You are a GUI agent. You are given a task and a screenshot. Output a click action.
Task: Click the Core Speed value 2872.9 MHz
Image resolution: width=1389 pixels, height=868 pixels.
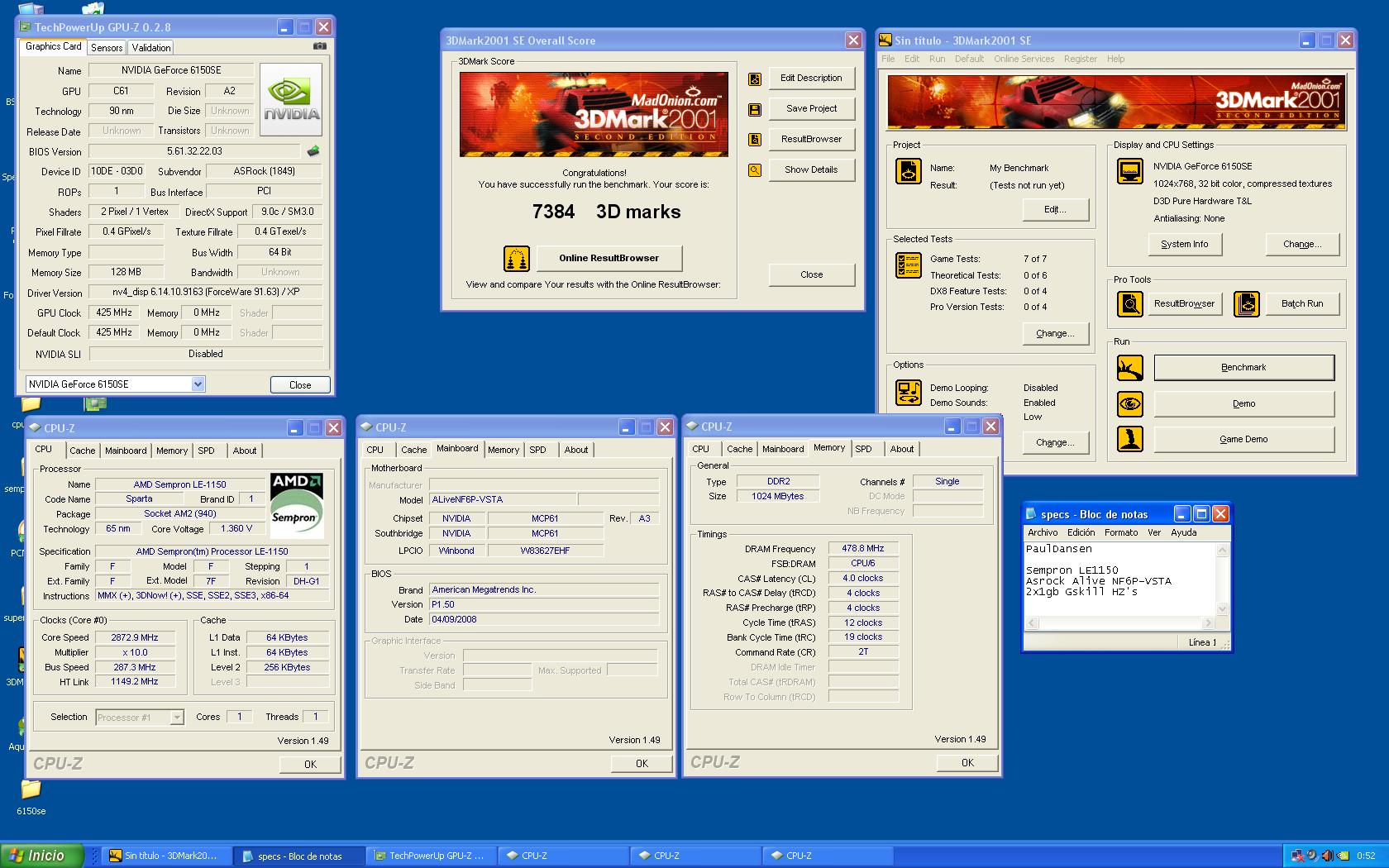(x=135, y=638)
